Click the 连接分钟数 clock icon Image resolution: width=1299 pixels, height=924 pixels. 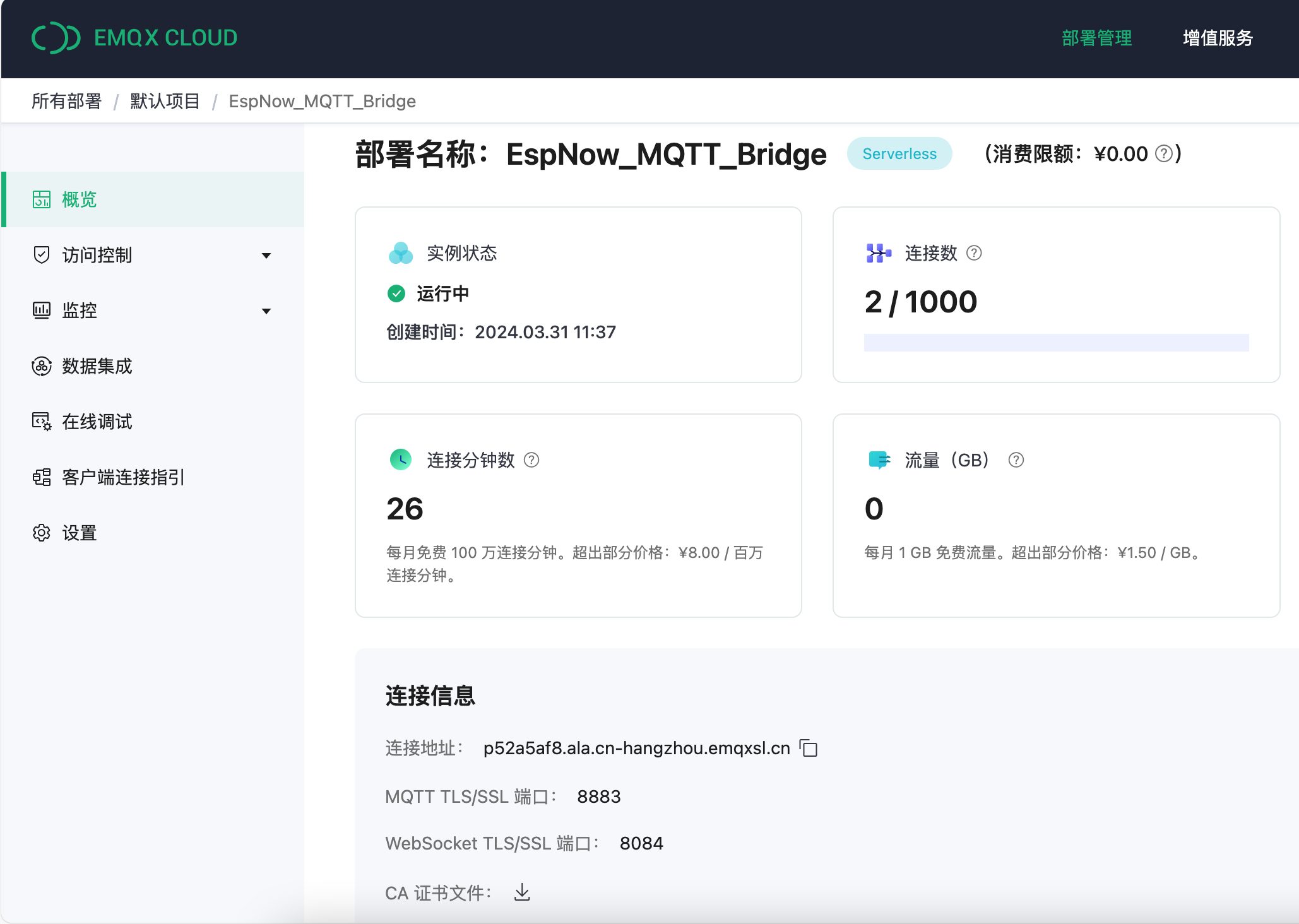point(401,459)
